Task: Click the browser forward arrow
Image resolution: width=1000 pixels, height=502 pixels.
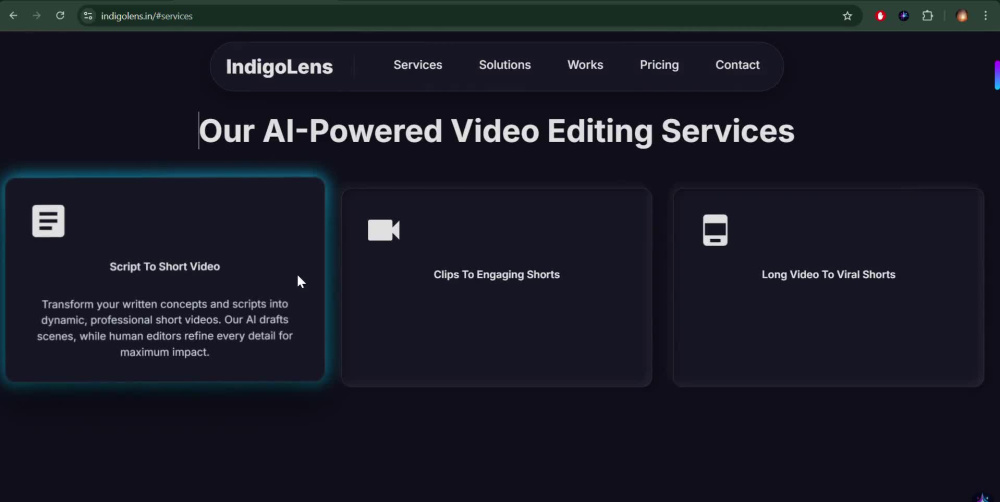Action: pyautogui.click(x=36, y=15)
